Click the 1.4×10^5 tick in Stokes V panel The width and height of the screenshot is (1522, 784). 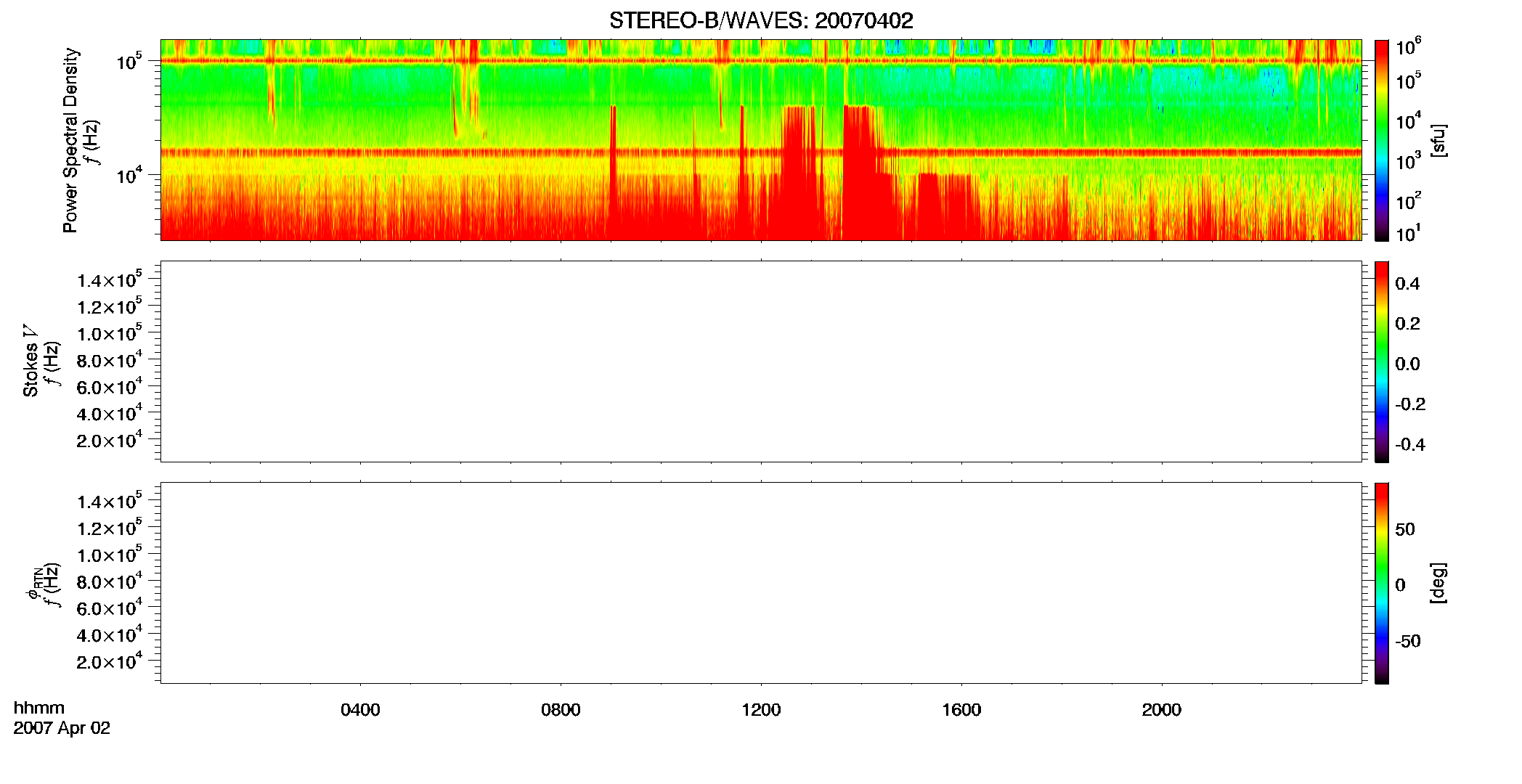tap(110, 279)
